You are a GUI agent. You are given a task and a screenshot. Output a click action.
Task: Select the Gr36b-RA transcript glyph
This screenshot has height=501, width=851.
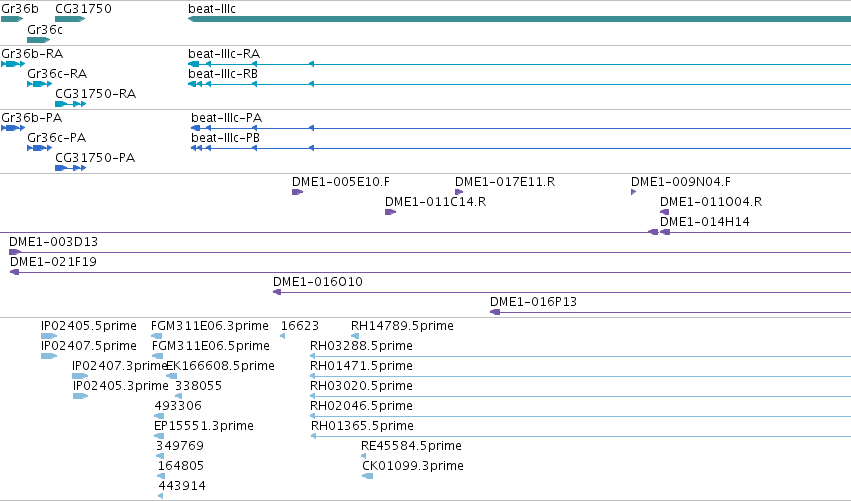[13, 64]
